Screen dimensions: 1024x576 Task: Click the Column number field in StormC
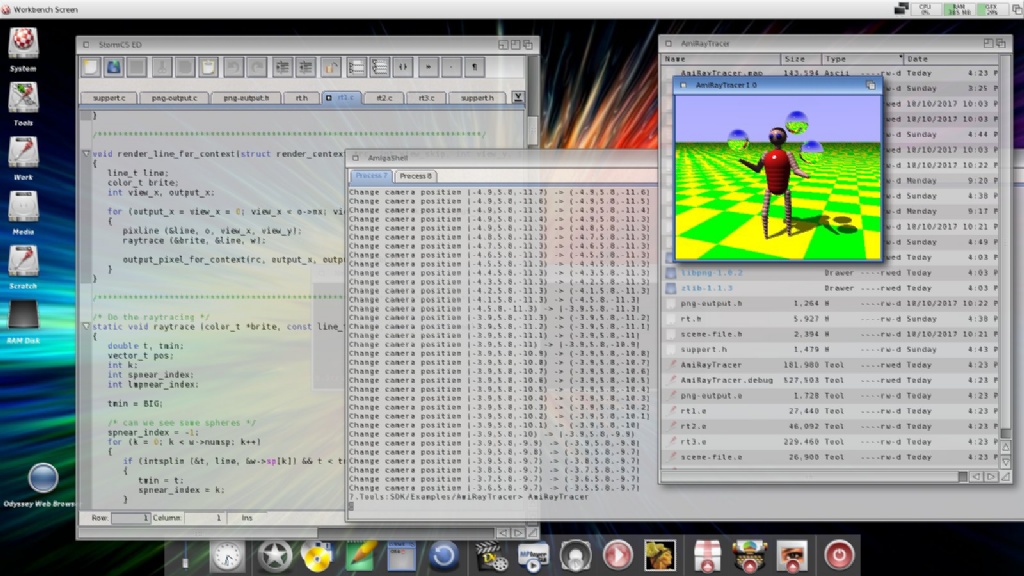coord(204,518)
